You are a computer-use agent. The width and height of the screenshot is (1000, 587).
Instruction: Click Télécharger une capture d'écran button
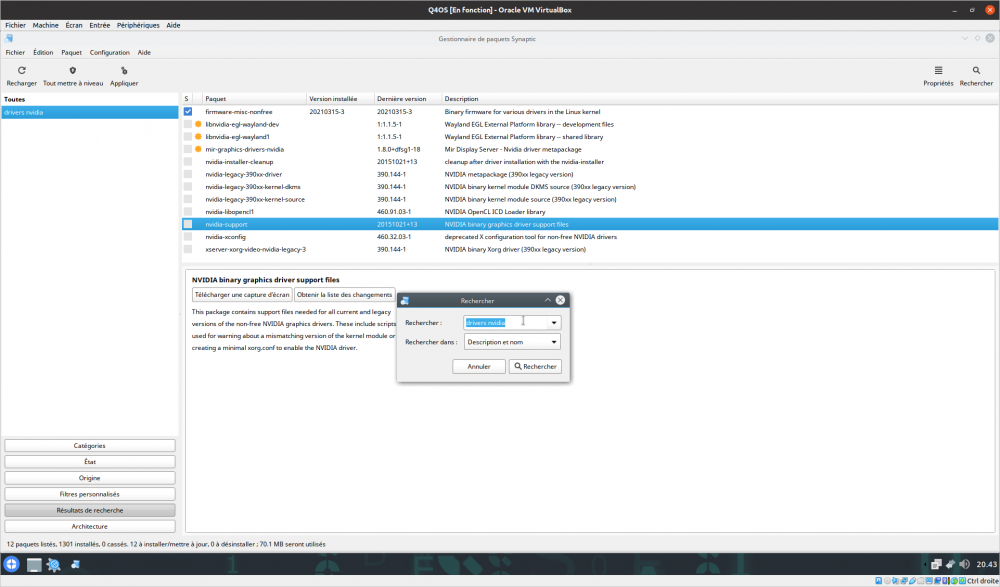[242, 295]
